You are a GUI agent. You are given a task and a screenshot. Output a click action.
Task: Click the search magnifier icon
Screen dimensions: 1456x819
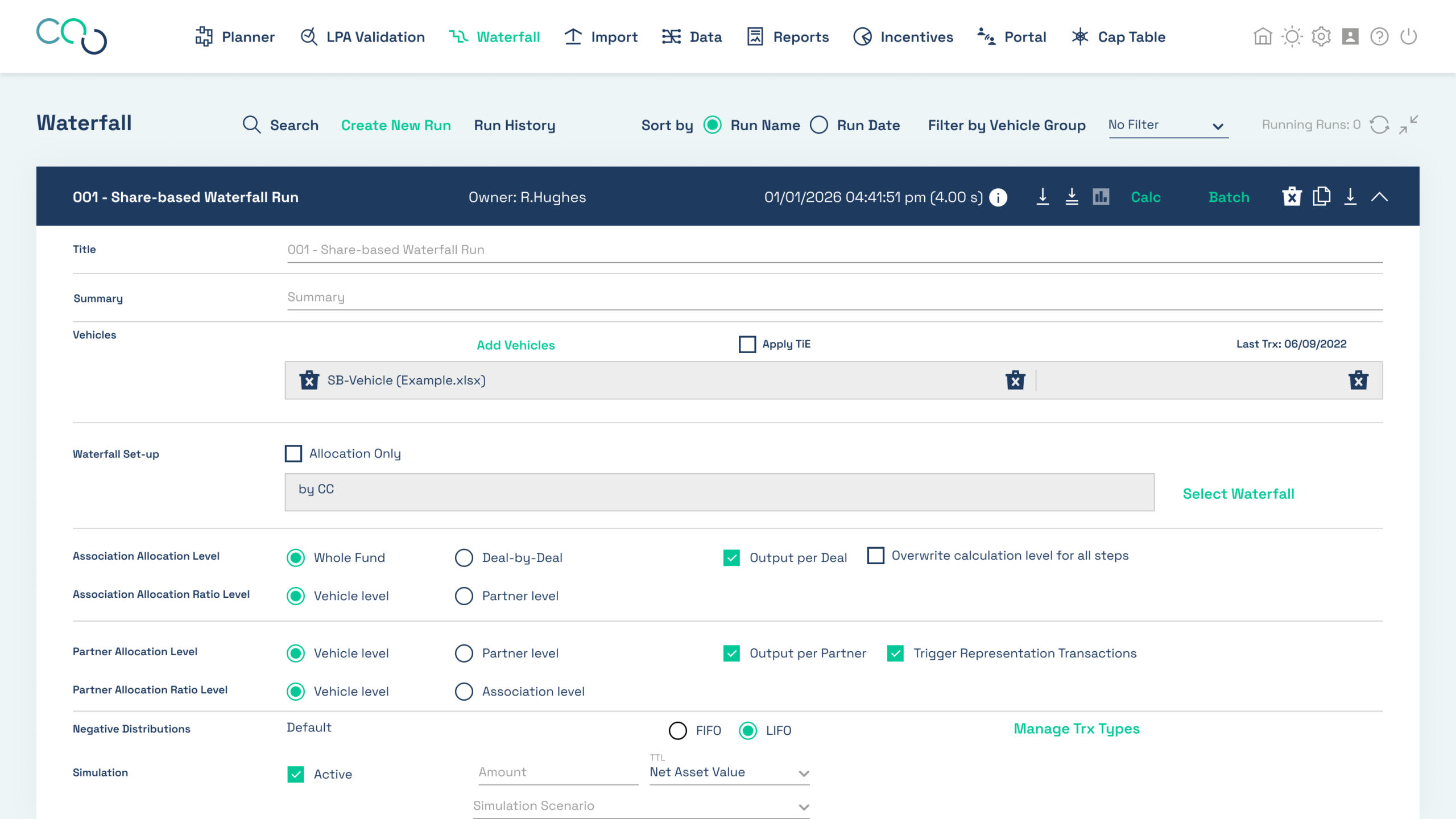(x=251, y=125)
